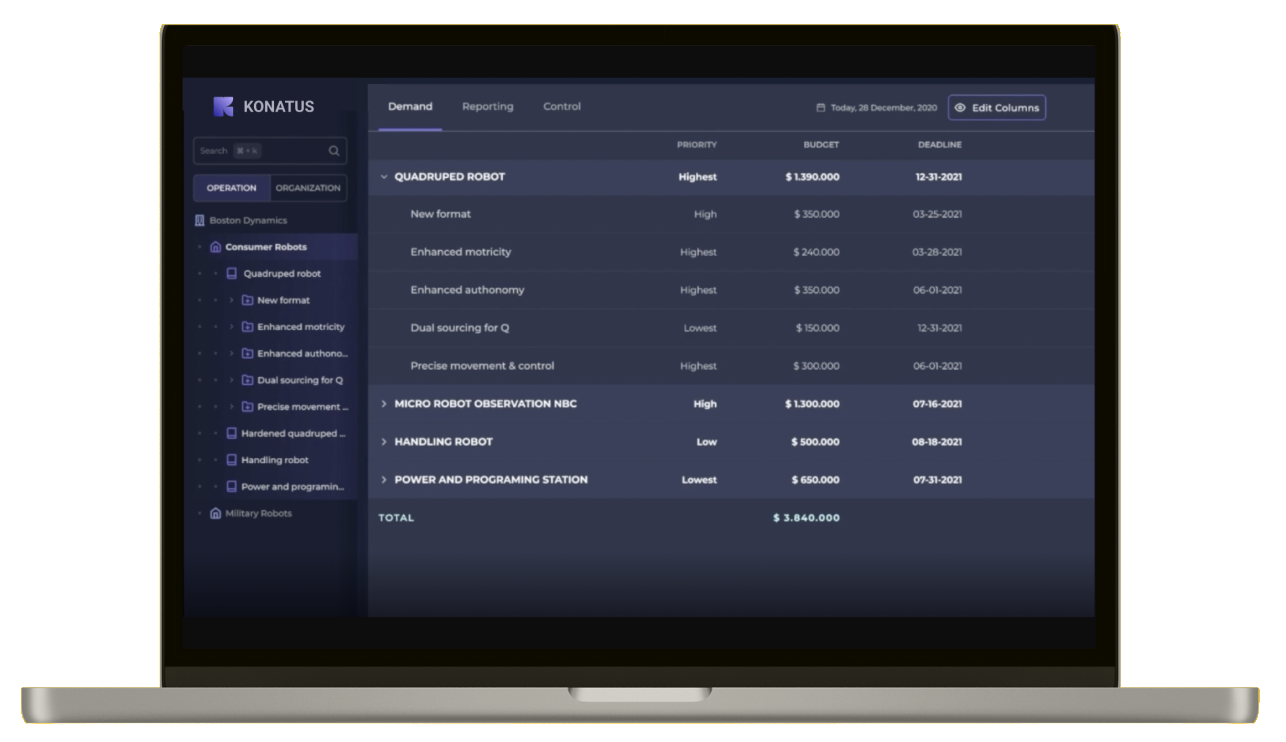The width and height of the screenshot is (1286, 742).
Task: Expand Precise movement in the sidebar tree
Action: (232, 407)
